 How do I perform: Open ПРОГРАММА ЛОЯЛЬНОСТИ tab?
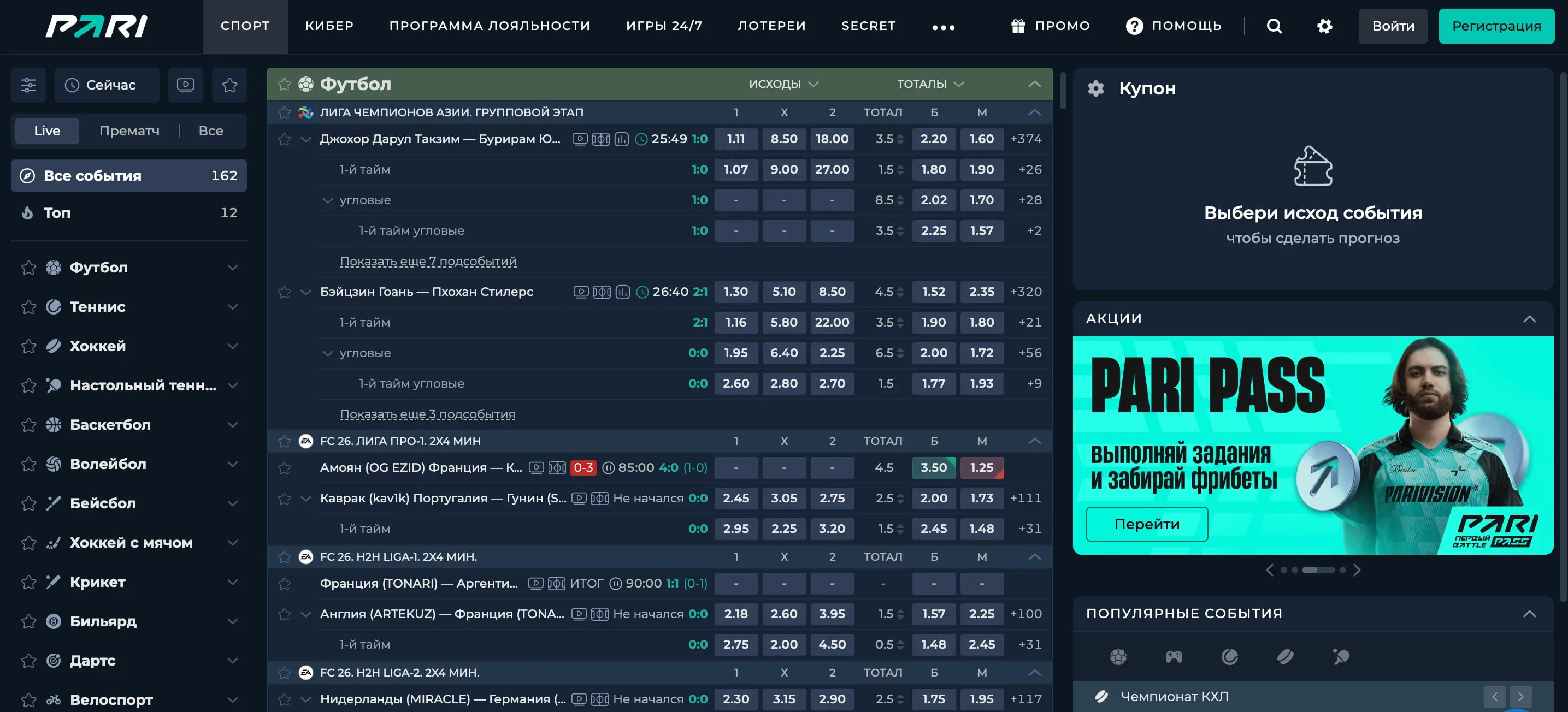(x=490, y=26)
